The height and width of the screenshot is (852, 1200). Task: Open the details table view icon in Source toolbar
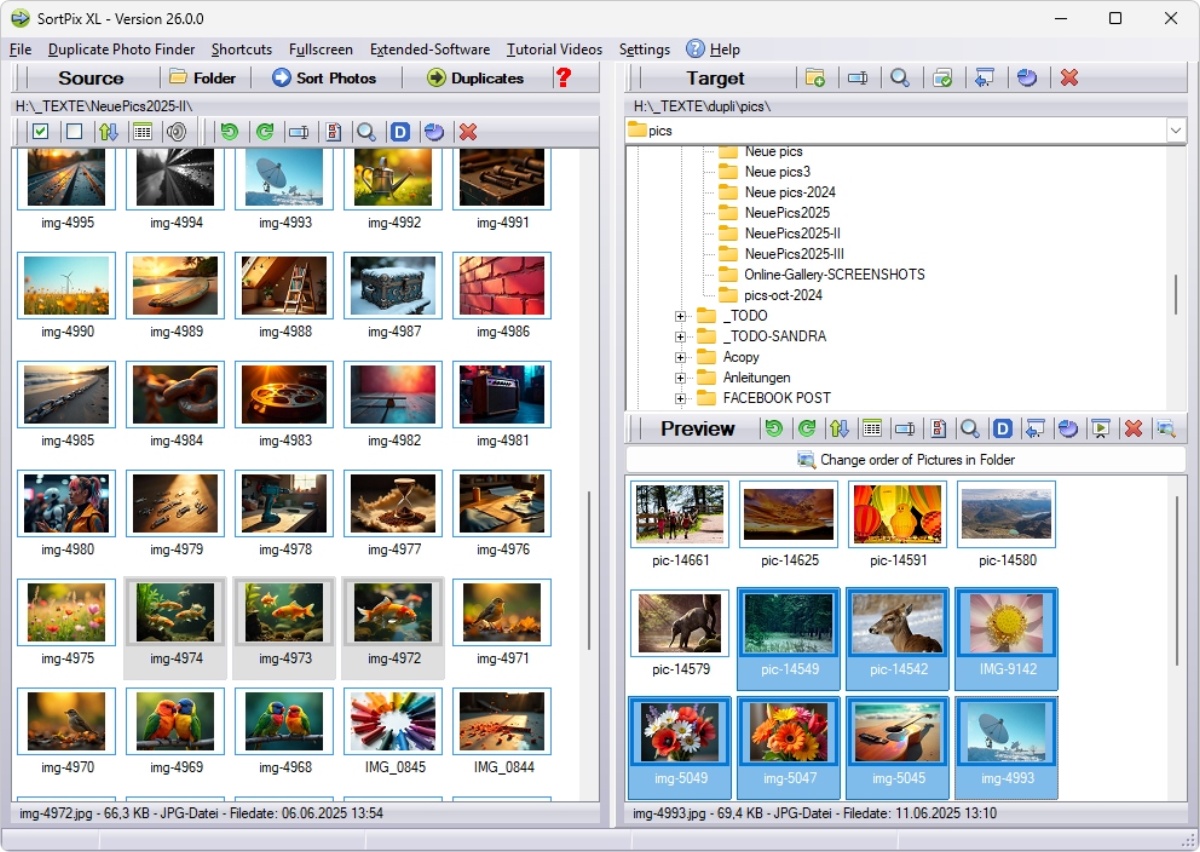pos(142,131)
